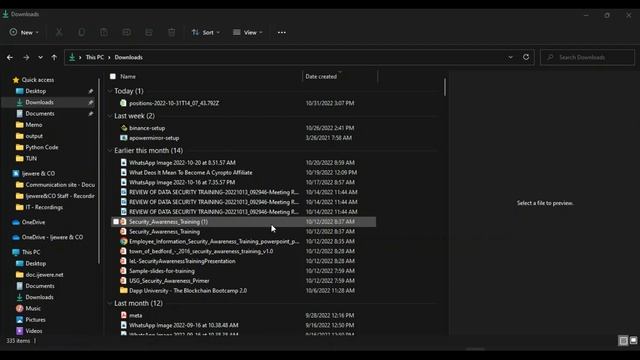Open Ijewere & CO in sidebar
The height and width of the screenshot is (360, 640).
[x=38, y=173]
